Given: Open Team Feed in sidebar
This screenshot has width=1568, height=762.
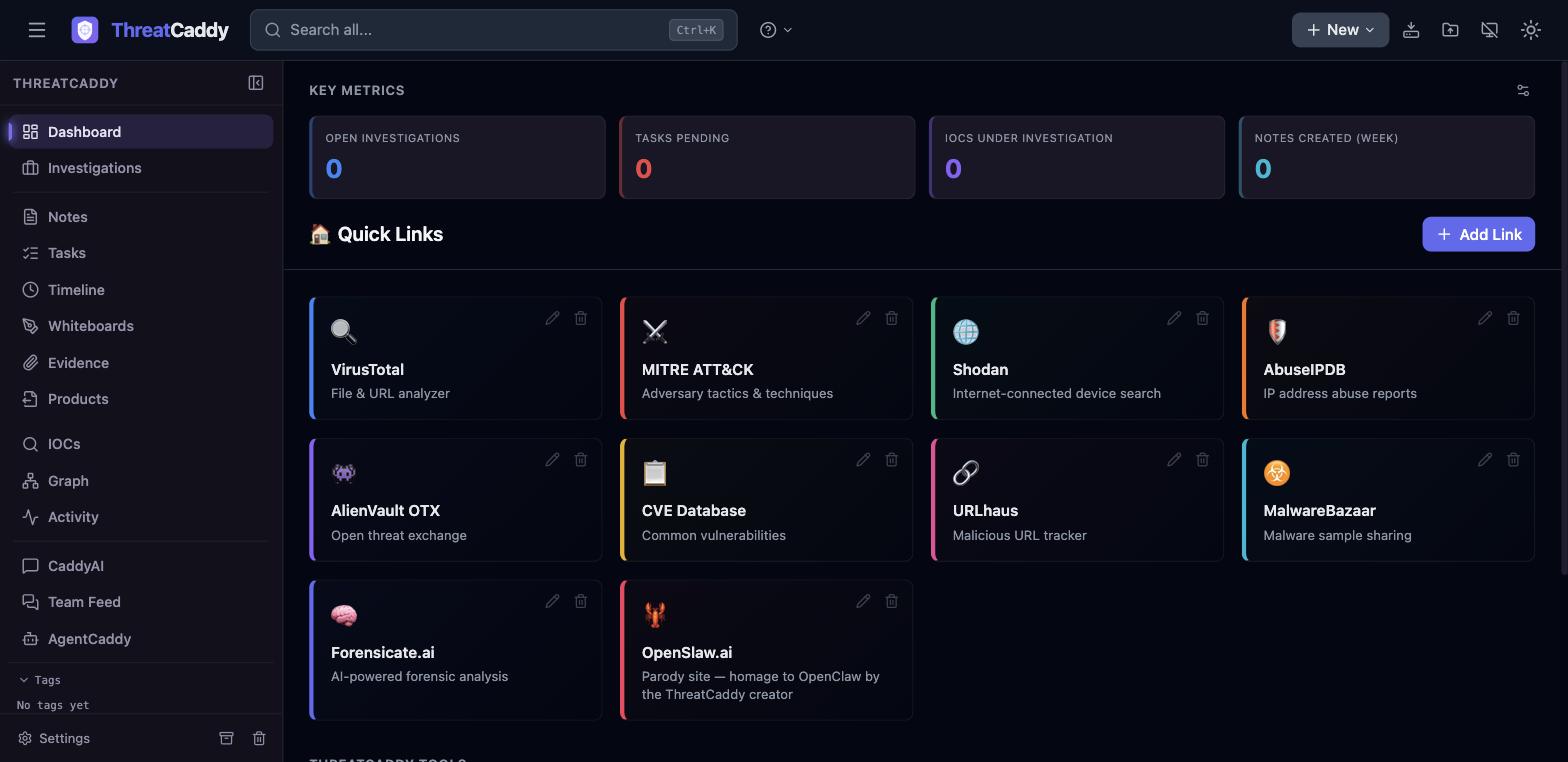Looking at the screenshot, I should pyautogui.click(x=140, y=602).
